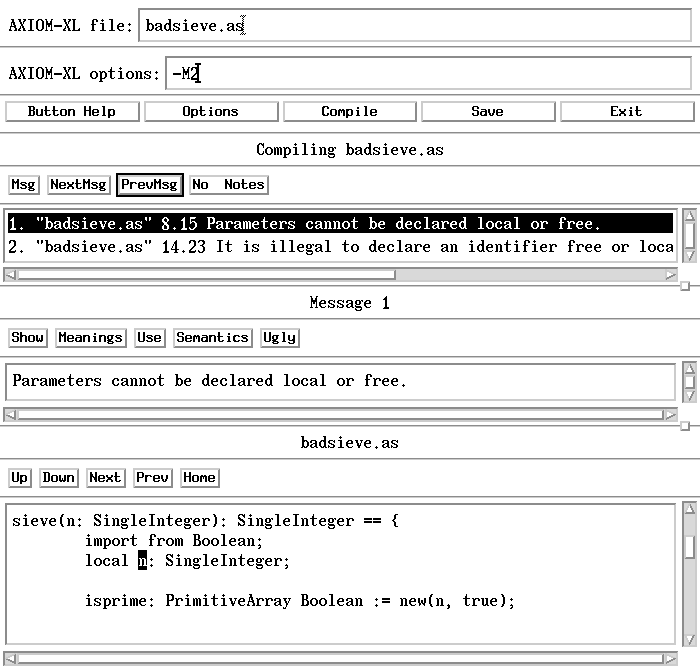Return Home in source view
The height and width of the screenshot is (669, 700).
tap(200, 478)
